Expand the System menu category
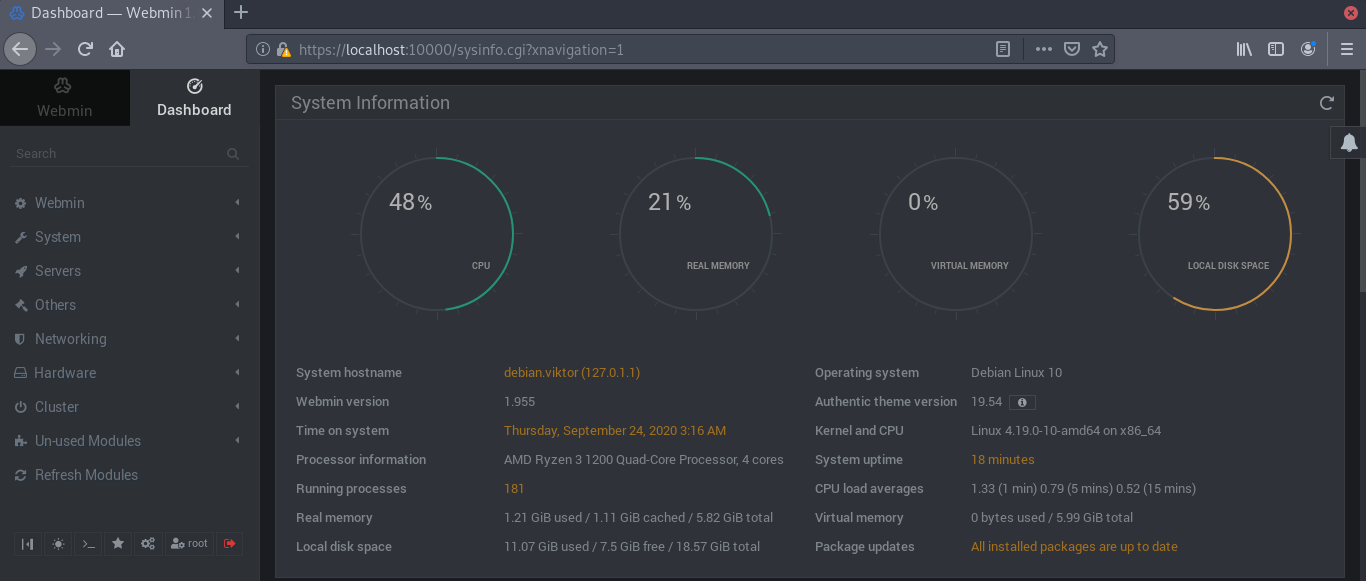1366x581 pixels. (58, 237)
